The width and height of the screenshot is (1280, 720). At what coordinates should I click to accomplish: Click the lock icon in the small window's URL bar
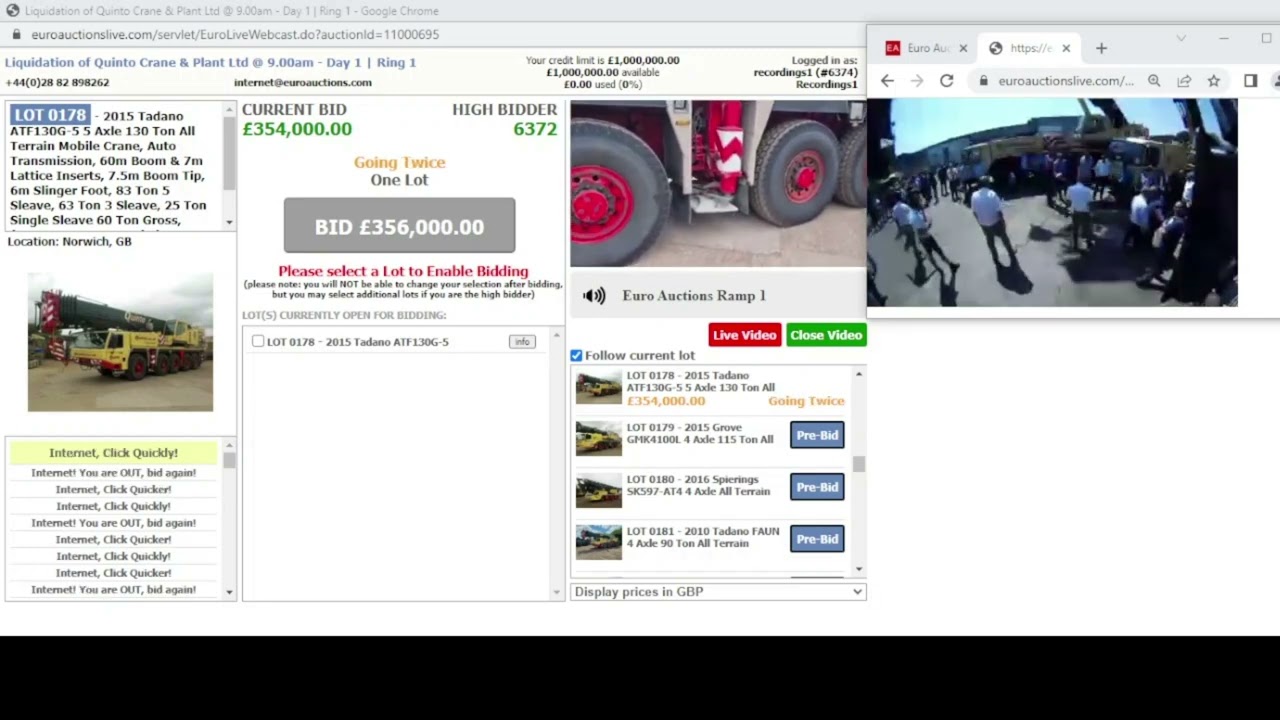click(984, 81)
